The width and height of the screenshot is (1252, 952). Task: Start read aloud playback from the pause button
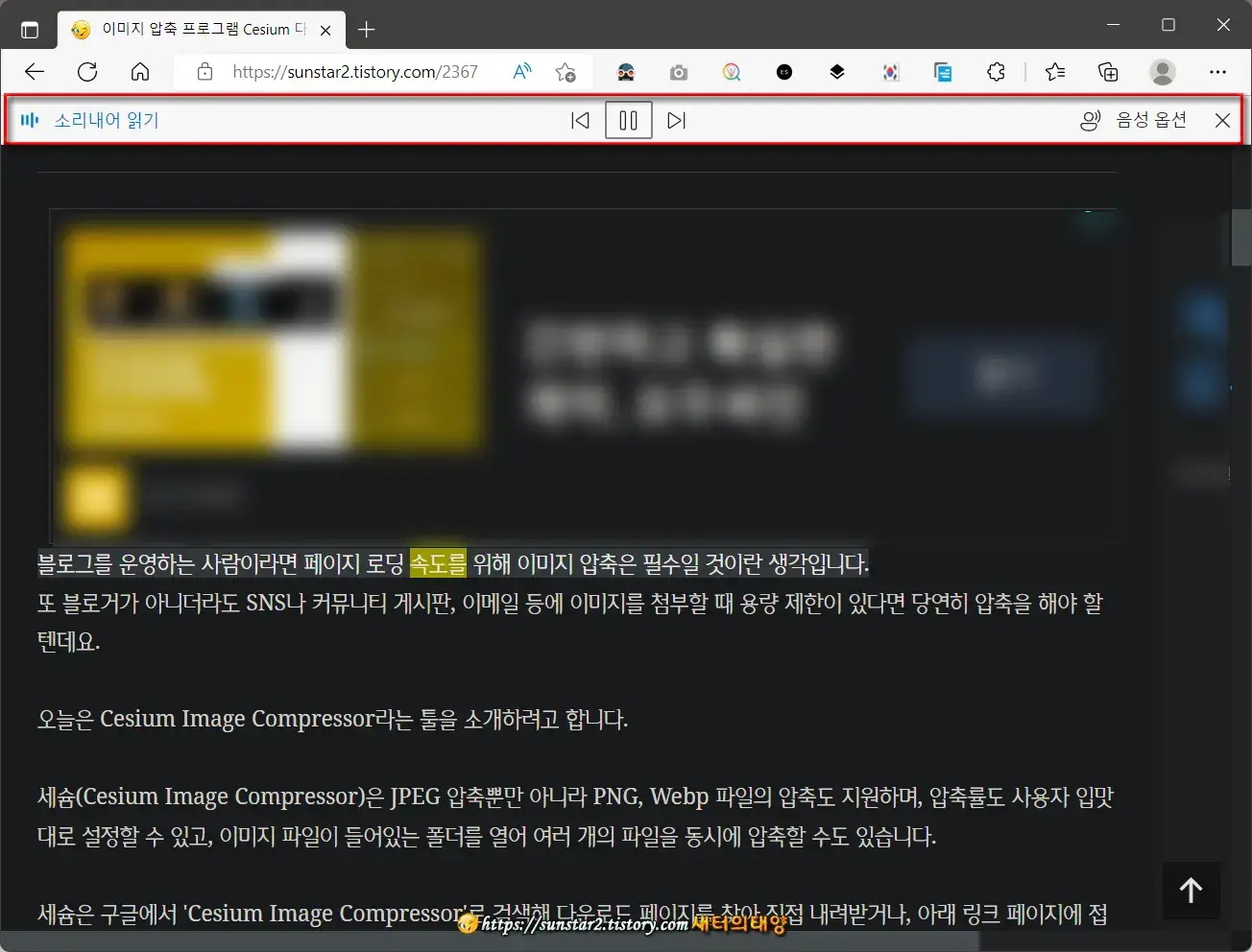click(x=628, y=120)
